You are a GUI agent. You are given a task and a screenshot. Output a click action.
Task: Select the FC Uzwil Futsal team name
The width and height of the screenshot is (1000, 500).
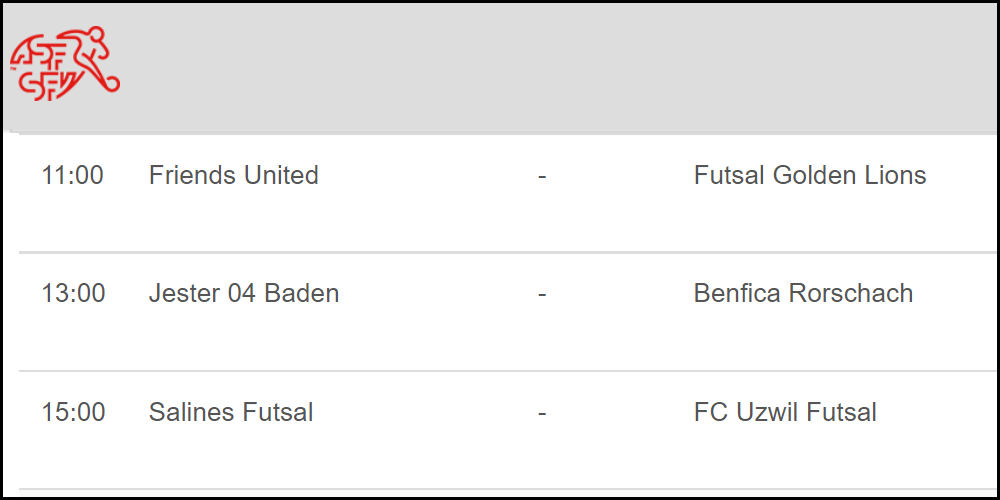coord(785,412)
